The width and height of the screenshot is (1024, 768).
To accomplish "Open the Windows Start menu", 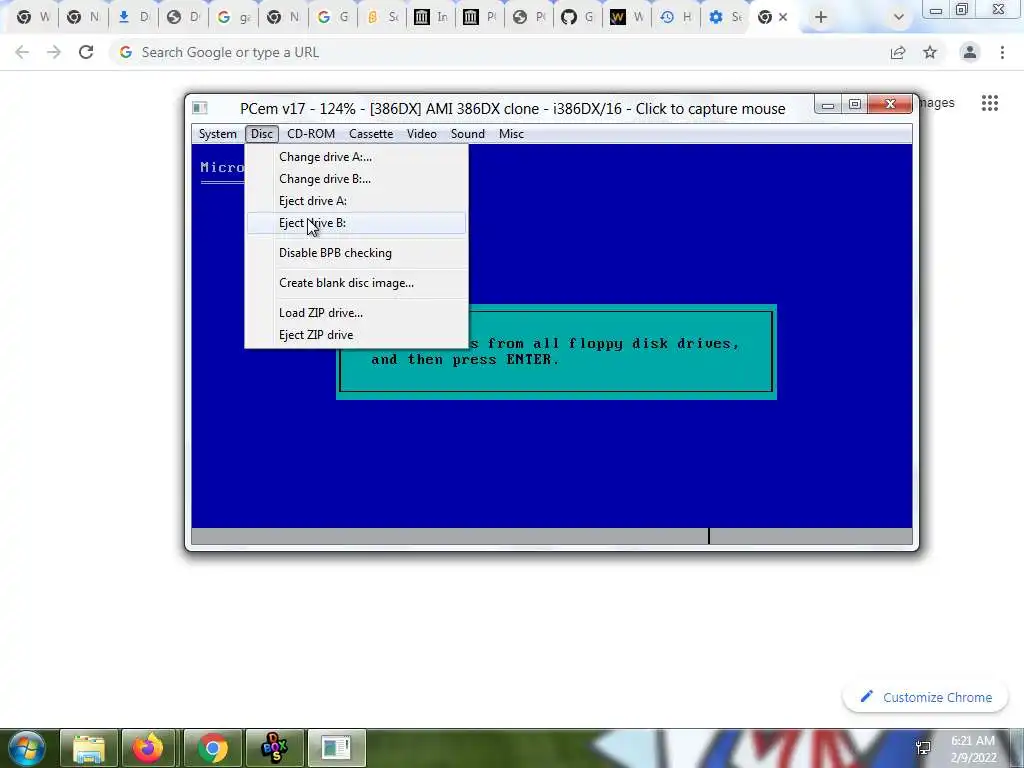I will (x=26, y=748).
